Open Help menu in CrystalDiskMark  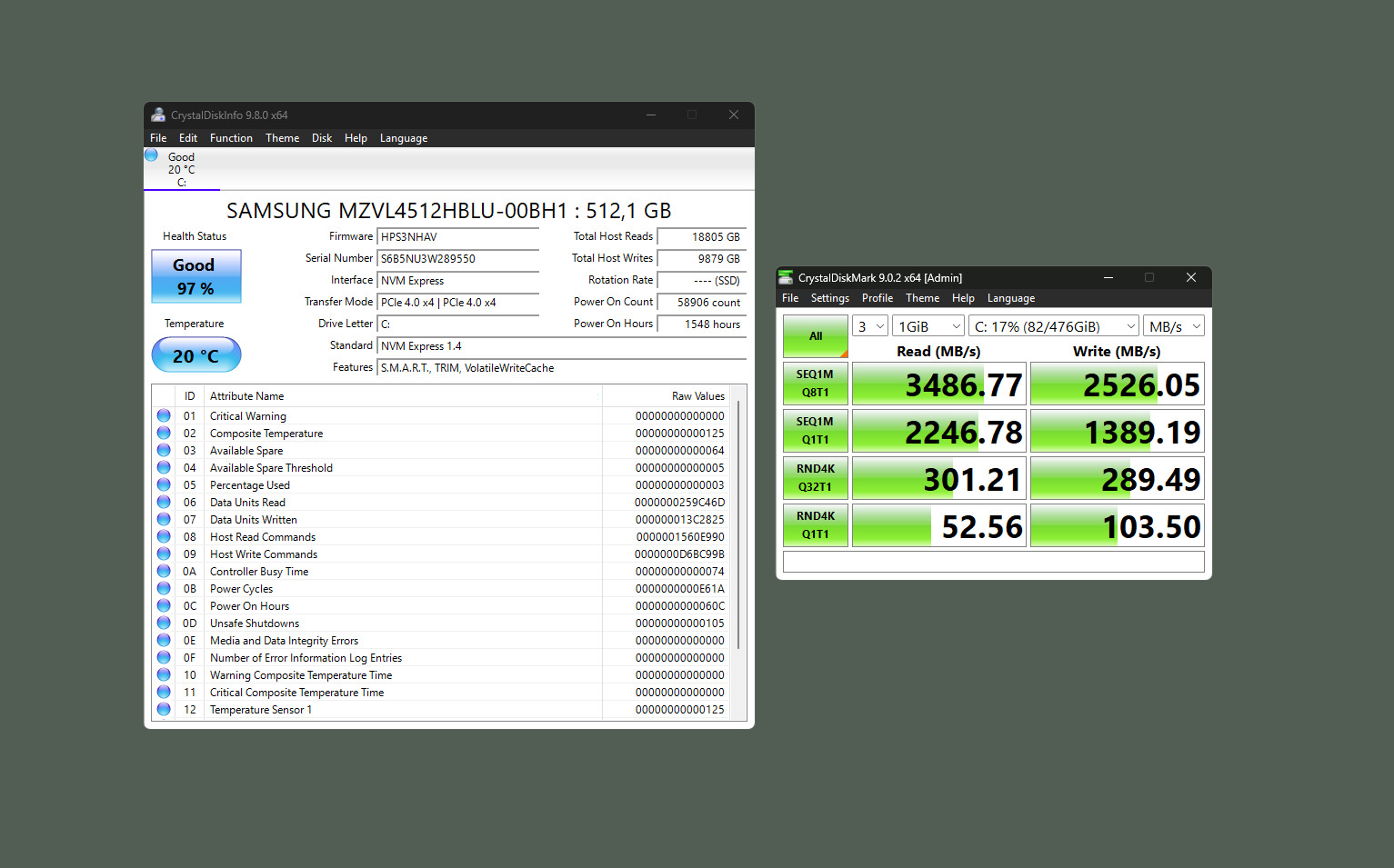[963, 298]
